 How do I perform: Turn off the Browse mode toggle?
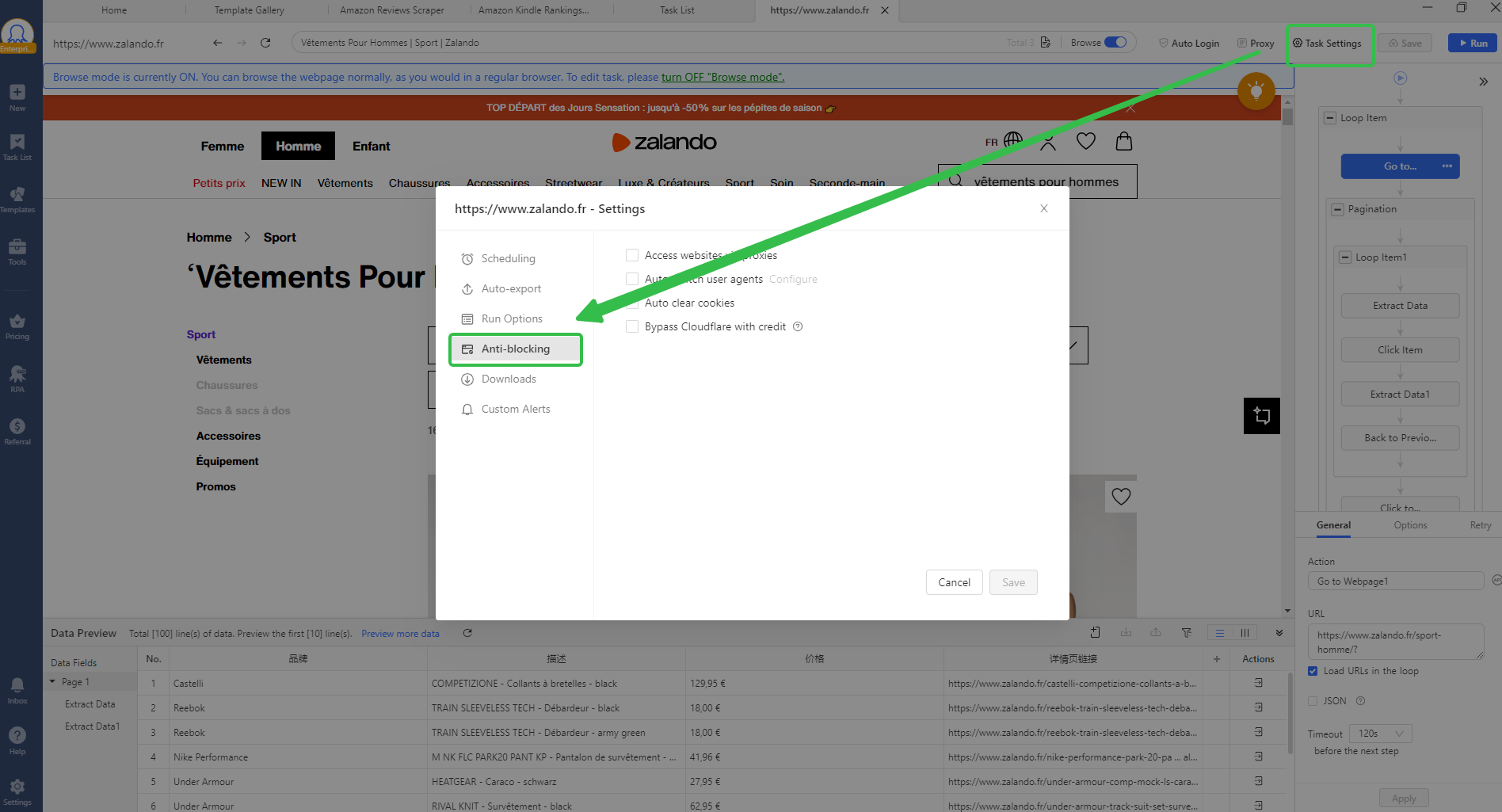pos(1115,43)
